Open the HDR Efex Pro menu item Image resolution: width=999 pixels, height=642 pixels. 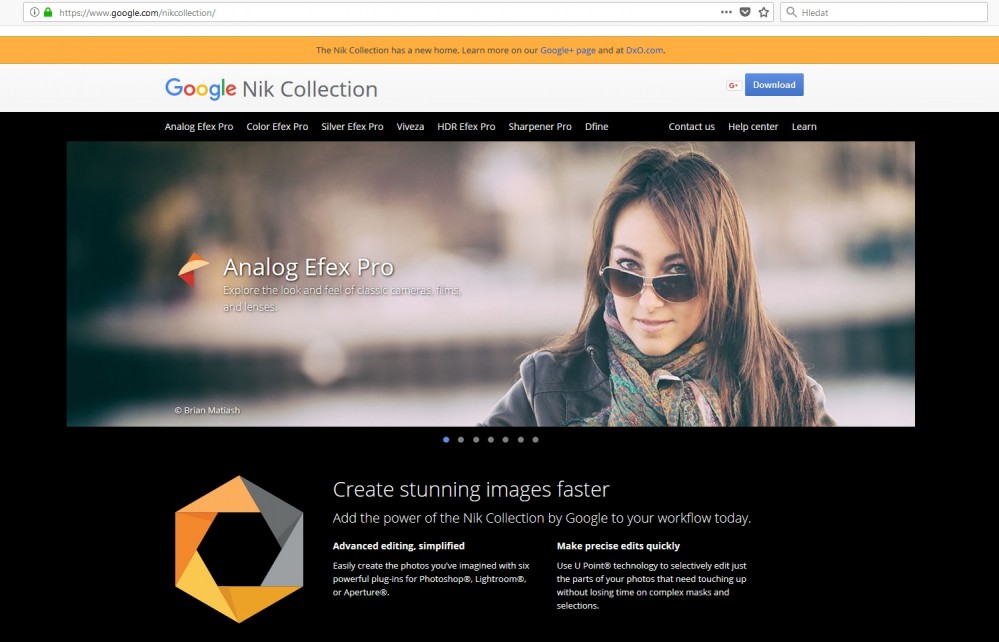pyautogui.click(x=466, y=127)
